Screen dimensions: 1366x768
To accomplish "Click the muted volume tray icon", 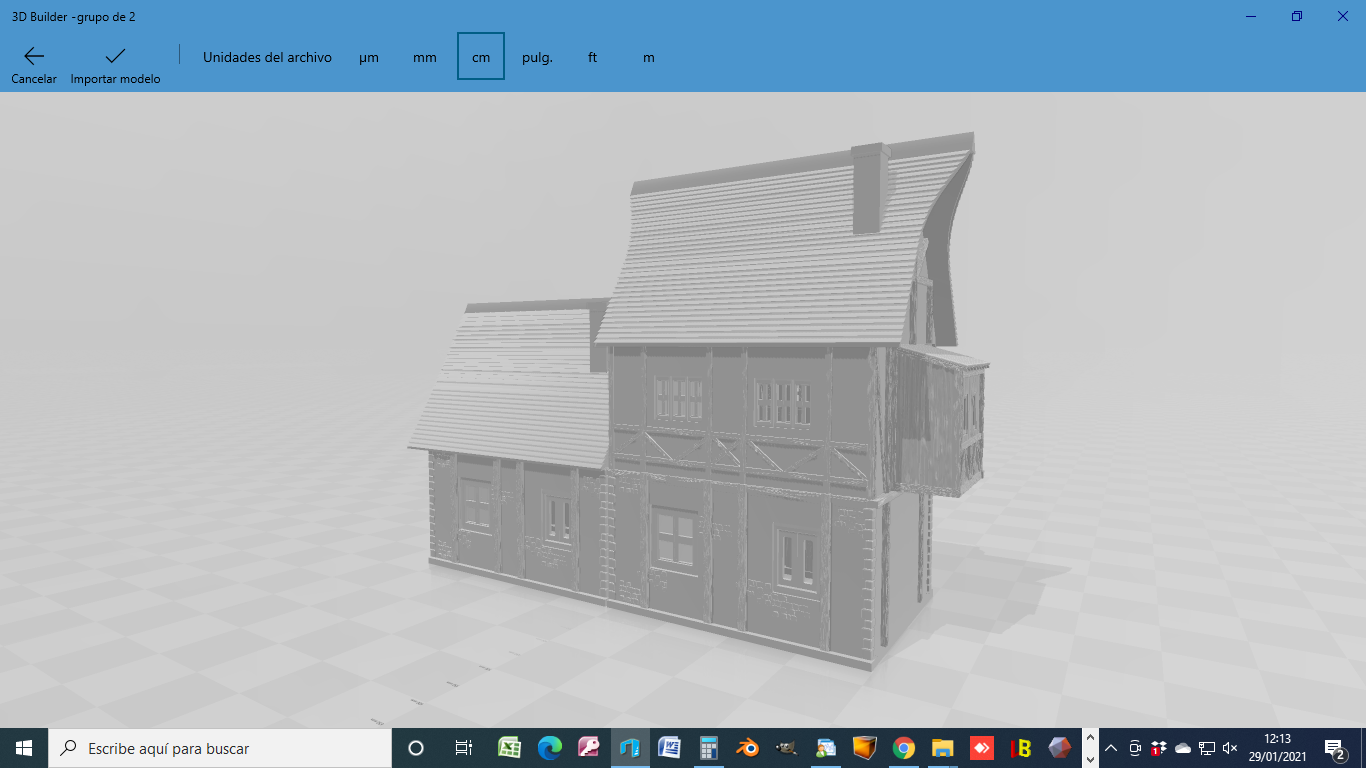I will pos(1230,748).
